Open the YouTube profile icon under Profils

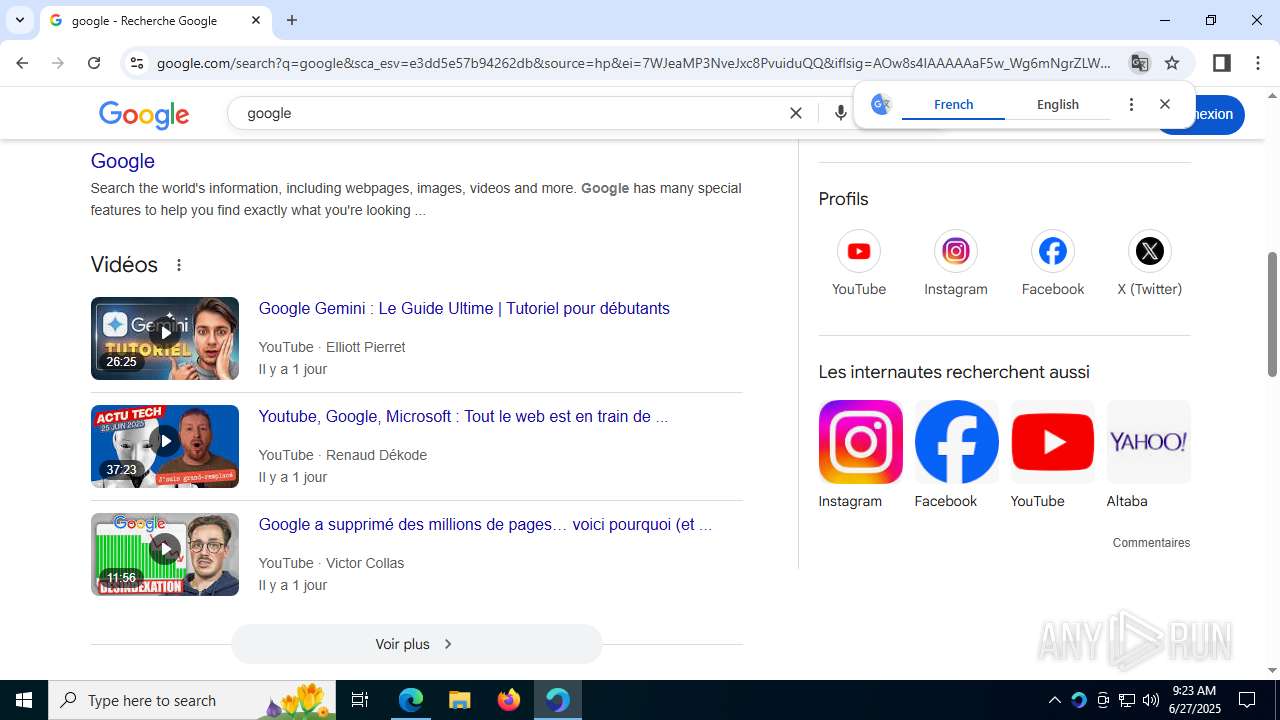[x=858, y=251]
